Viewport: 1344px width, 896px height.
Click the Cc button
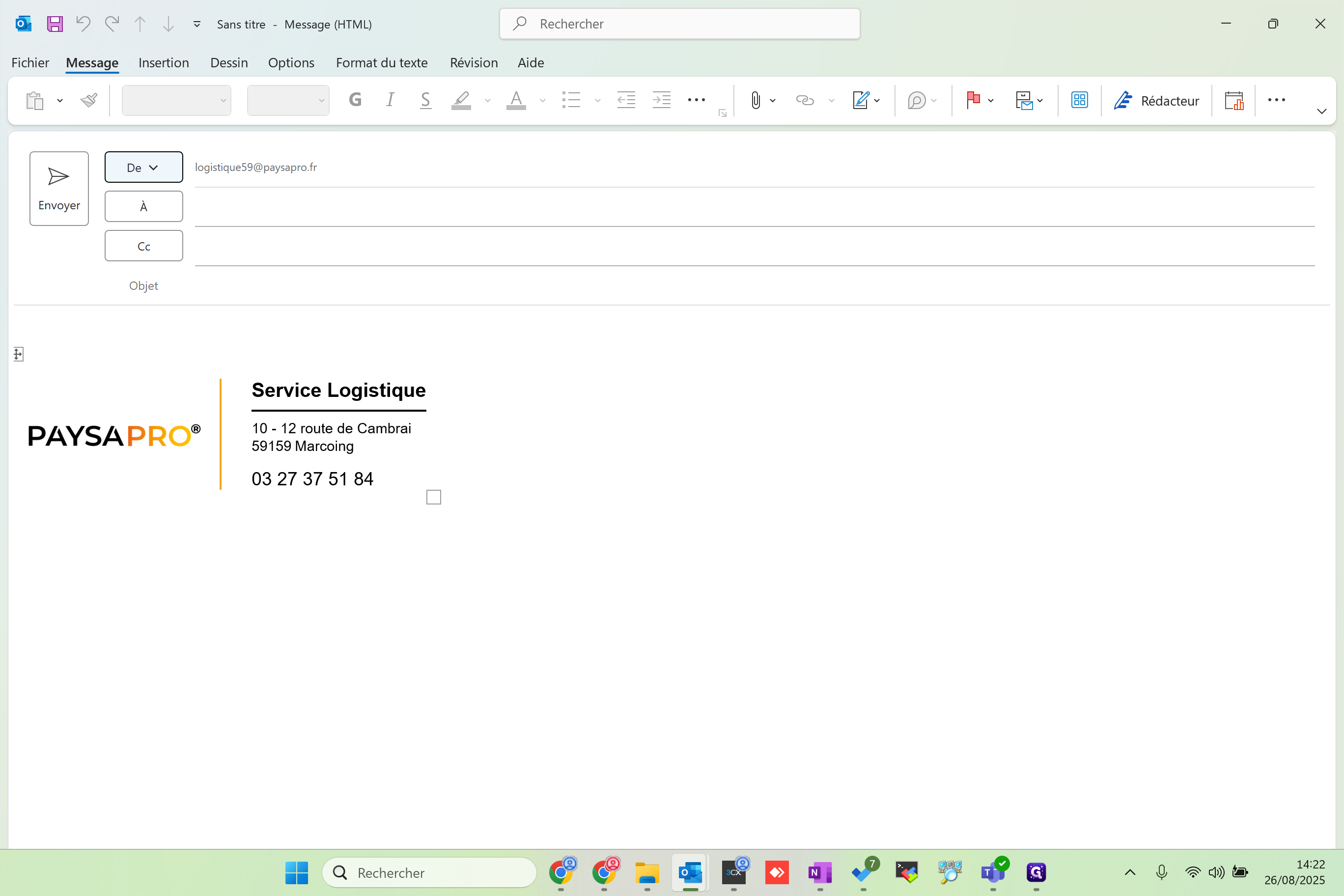(143, 246)
